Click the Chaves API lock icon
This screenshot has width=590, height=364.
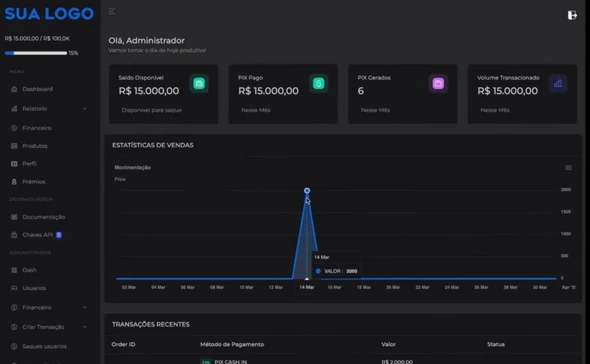click(14, 235)
